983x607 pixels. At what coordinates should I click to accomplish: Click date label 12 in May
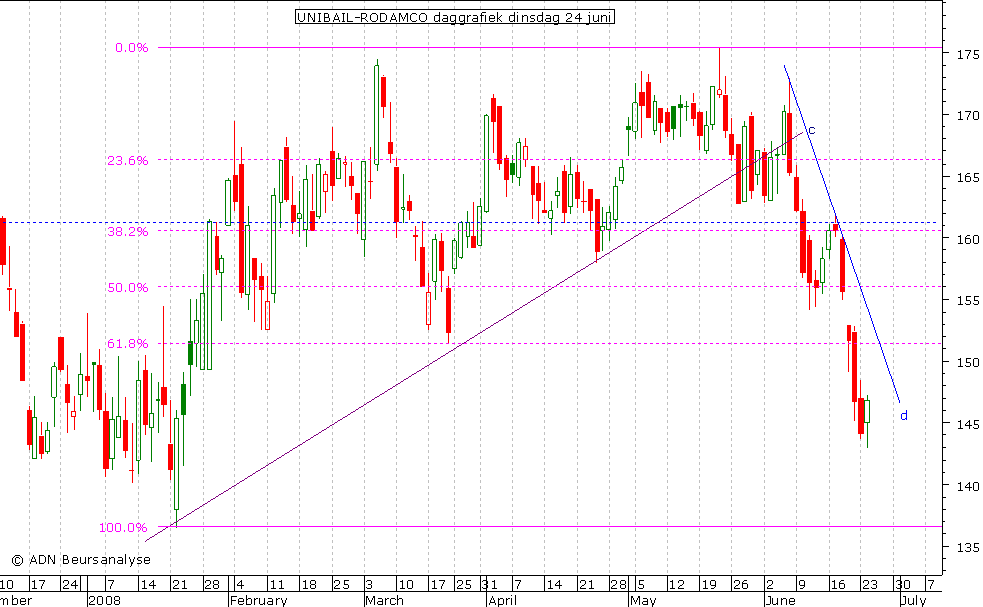pyautogui.click(x=676, y=585)
